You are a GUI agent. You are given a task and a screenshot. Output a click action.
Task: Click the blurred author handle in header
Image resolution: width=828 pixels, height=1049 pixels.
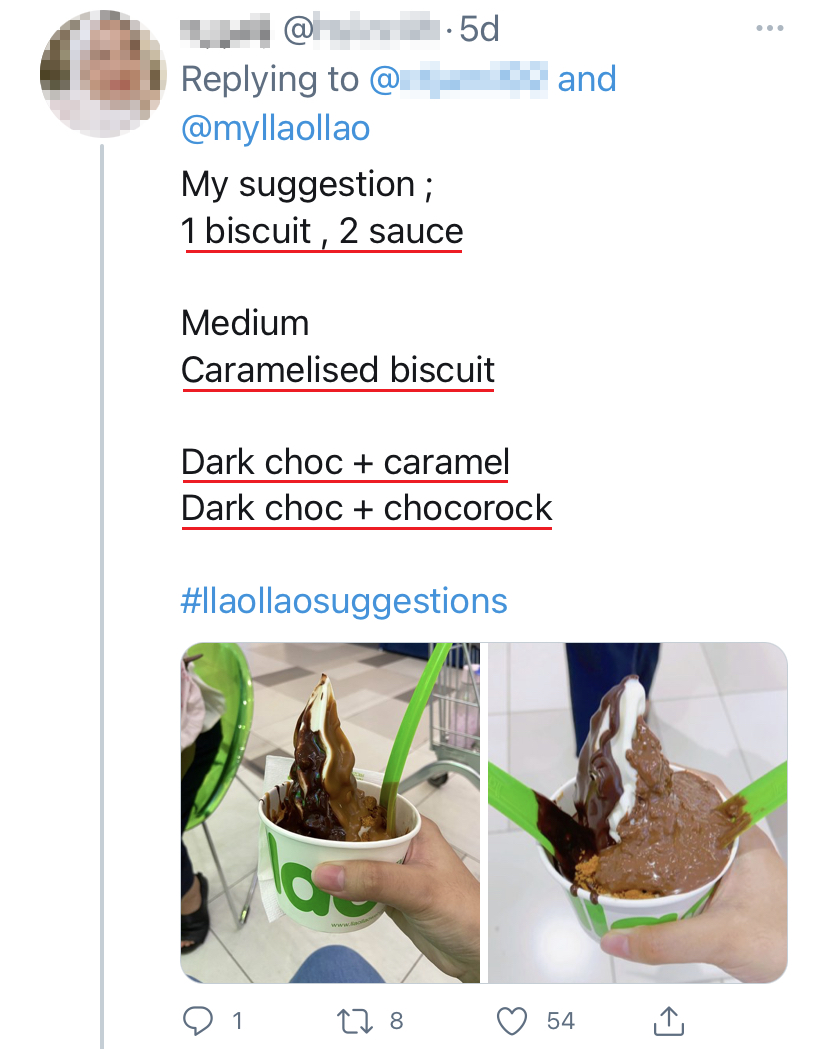(x=363, y=31)
